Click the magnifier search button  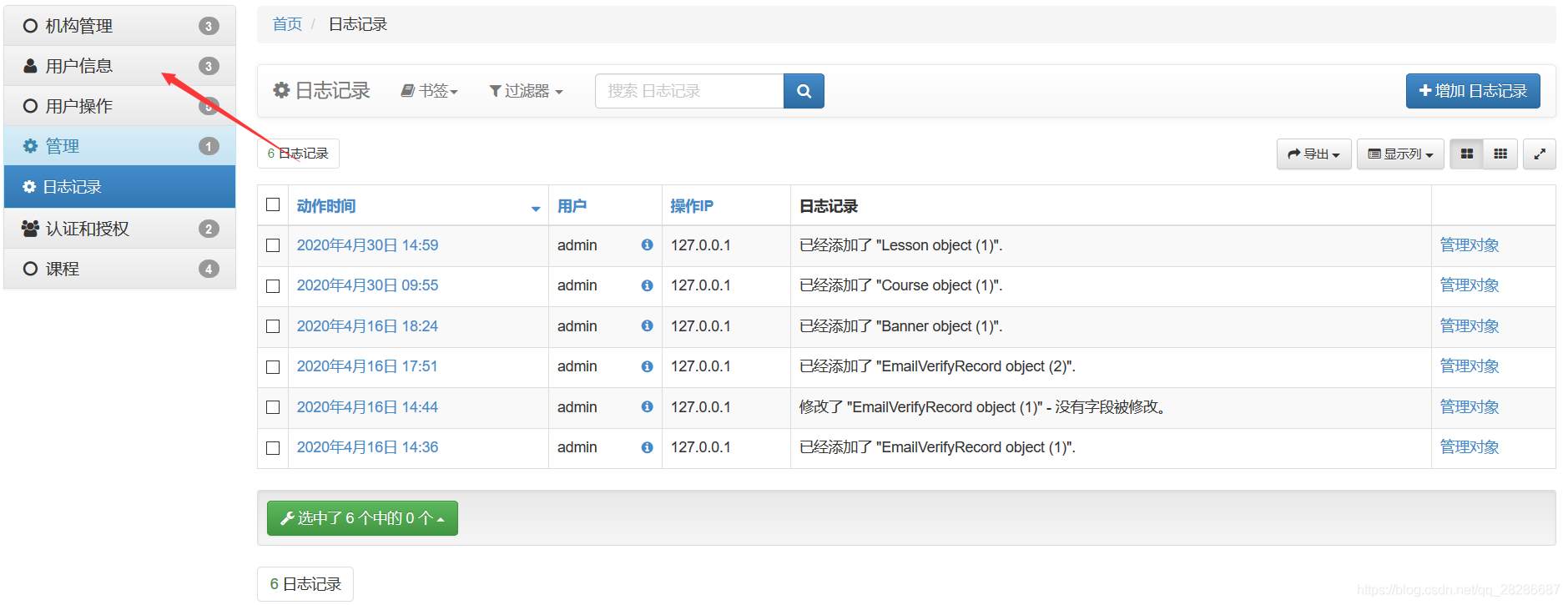(804, 91)
